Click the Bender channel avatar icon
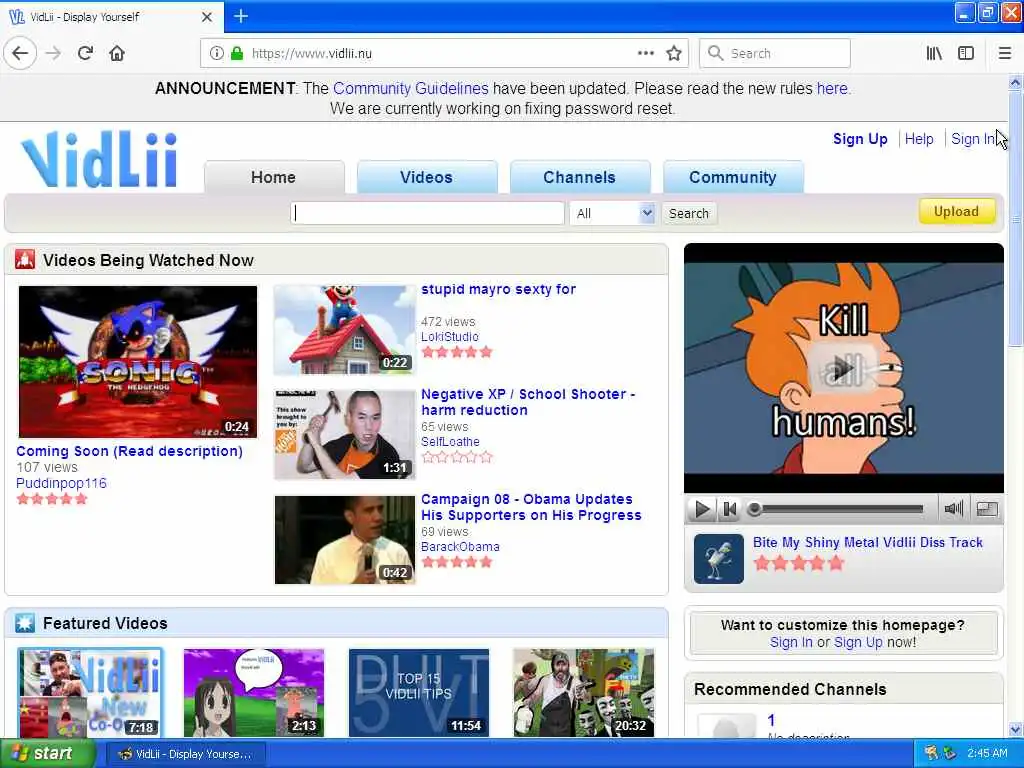This screenshot has width=1024, height=768. 718,559
